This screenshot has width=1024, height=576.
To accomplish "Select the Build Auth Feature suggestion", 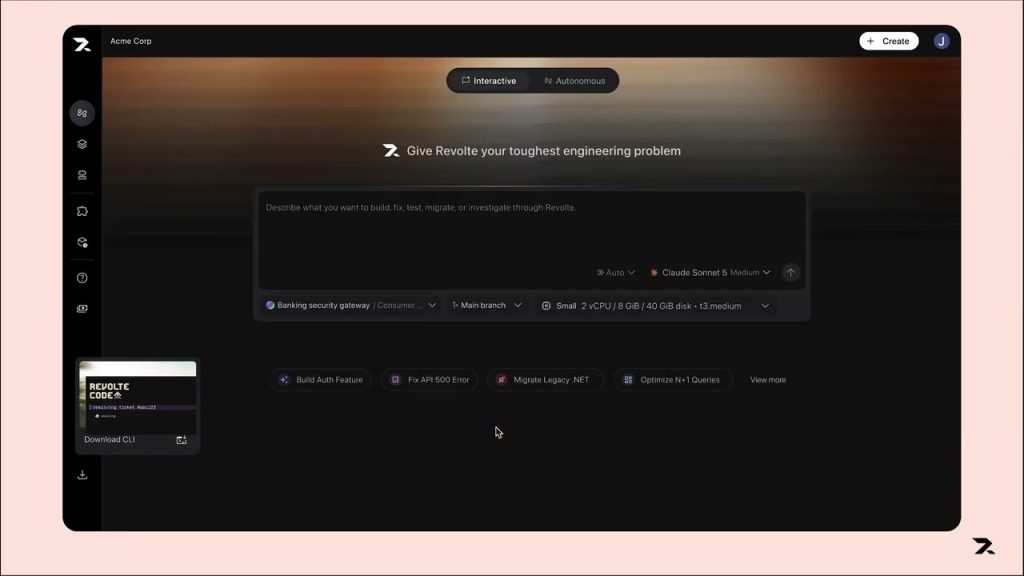I will 321,379.
